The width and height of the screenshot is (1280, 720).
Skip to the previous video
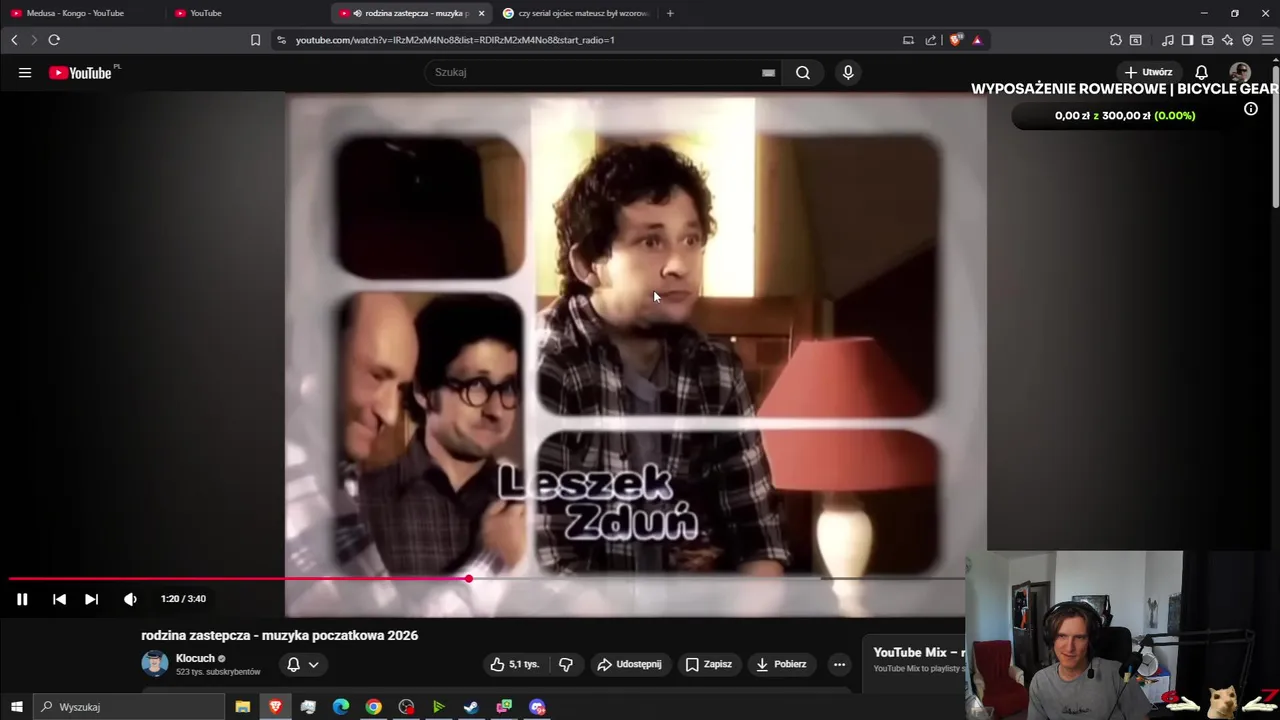(59, 599)
